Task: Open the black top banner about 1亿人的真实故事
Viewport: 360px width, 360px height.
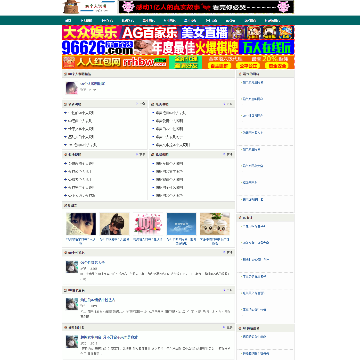Action: tap(206, 7)
